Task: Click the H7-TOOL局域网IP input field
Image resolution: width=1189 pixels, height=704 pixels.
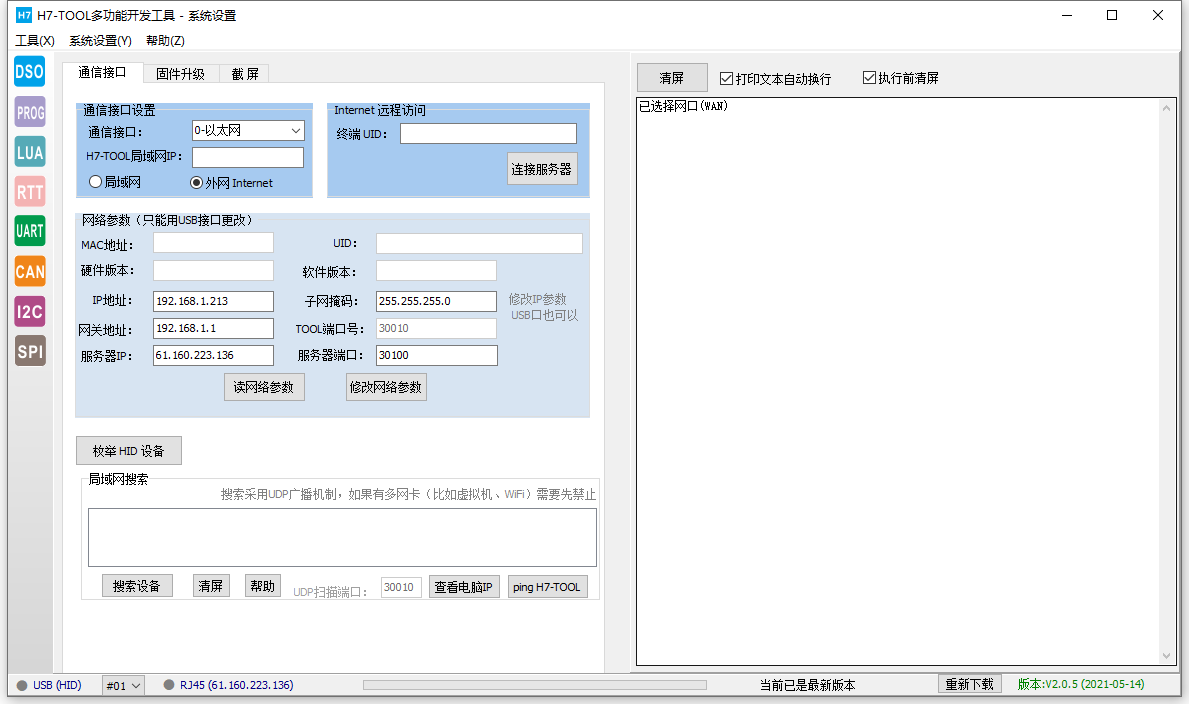Action: pyautogui.click(x=248, y=157)
